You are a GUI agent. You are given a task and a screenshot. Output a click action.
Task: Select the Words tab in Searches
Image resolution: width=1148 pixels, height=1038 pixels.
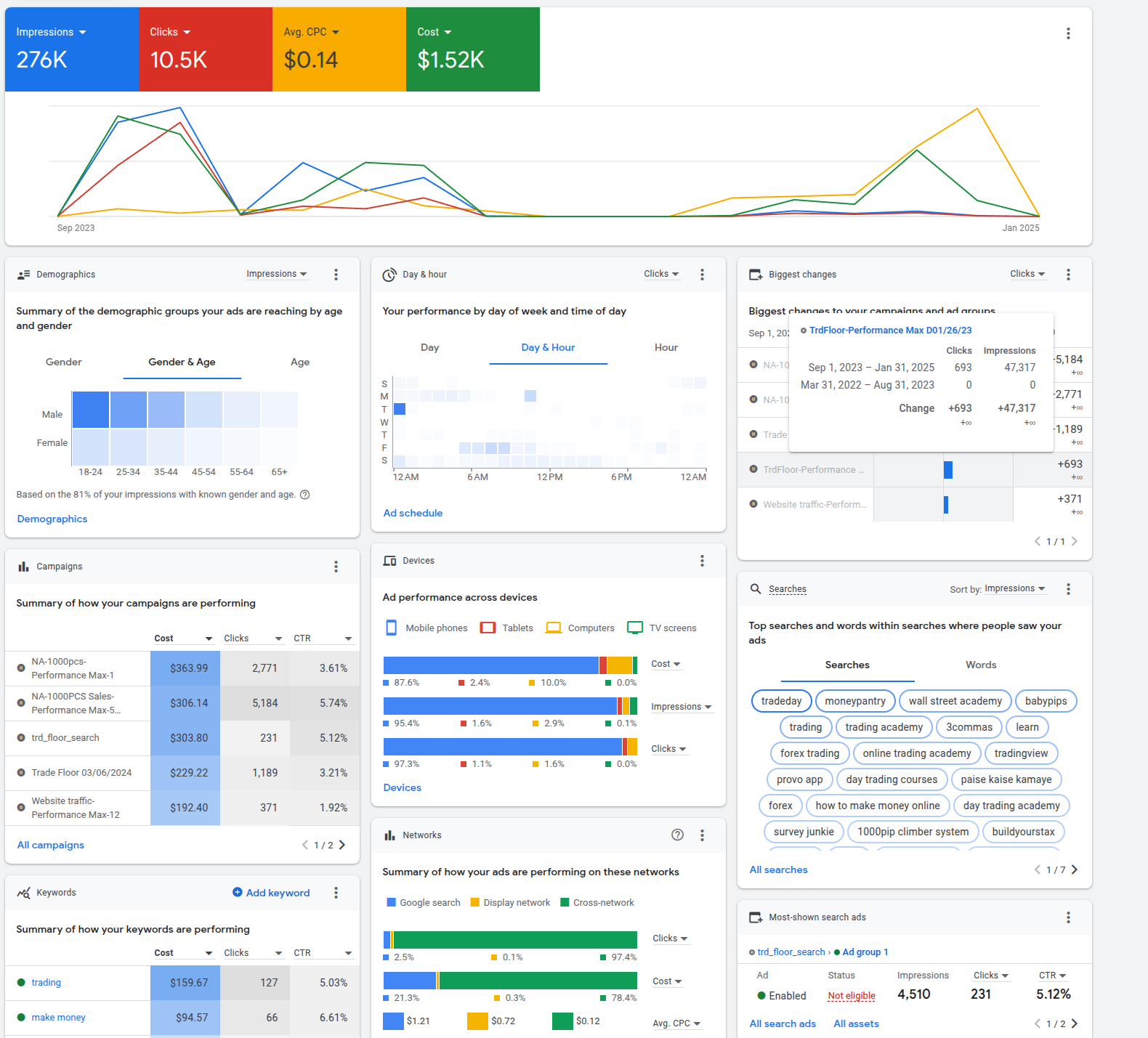[981, 665]
